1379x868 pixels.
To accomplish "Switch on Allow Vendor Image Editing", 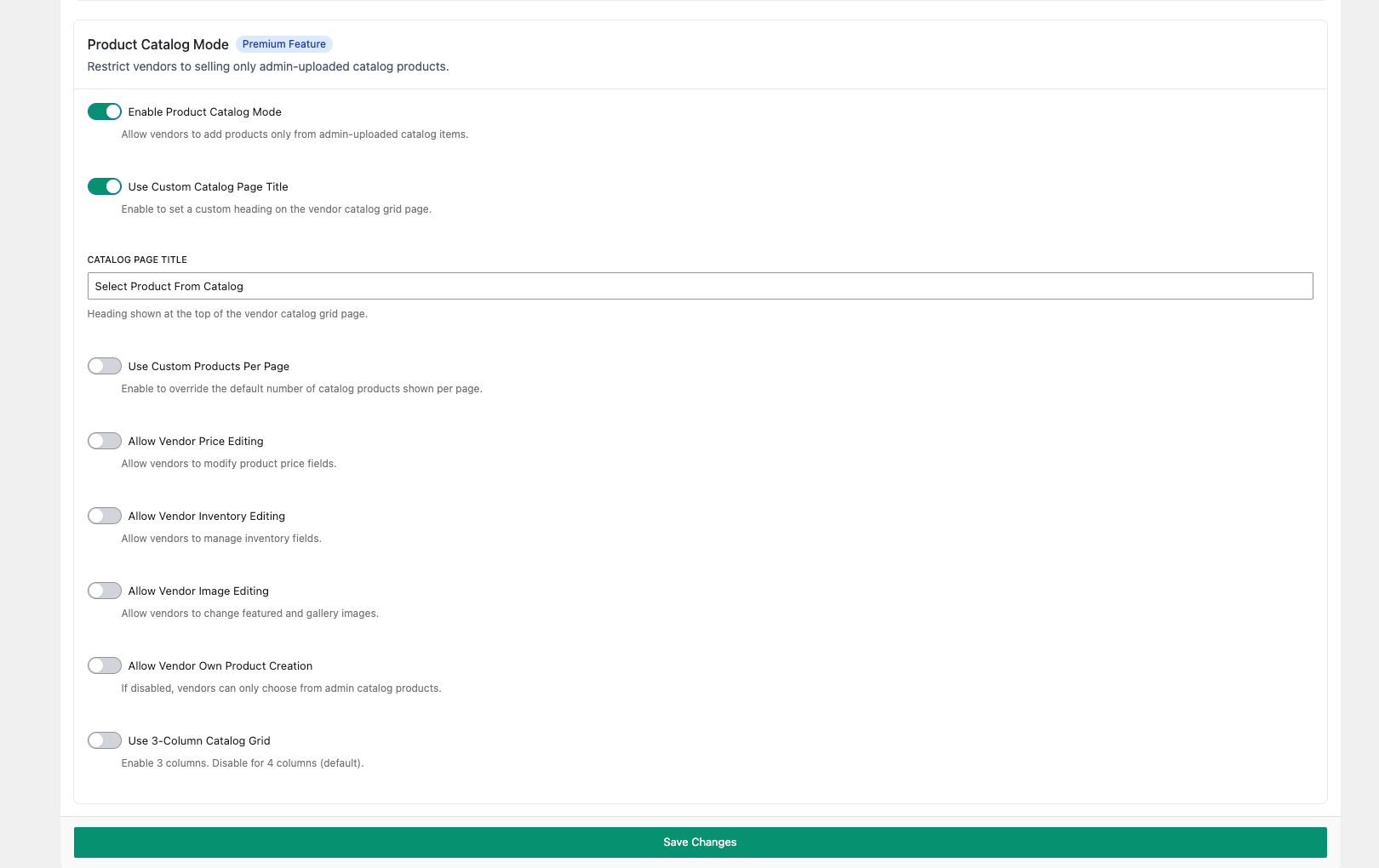I will 105,591.
